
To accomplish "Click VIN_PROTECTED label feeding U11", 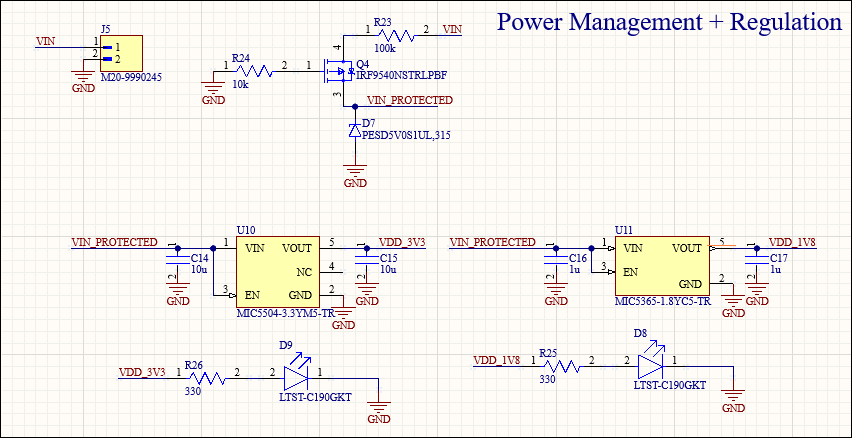I will pyautogui.click(x=492, y=242).
